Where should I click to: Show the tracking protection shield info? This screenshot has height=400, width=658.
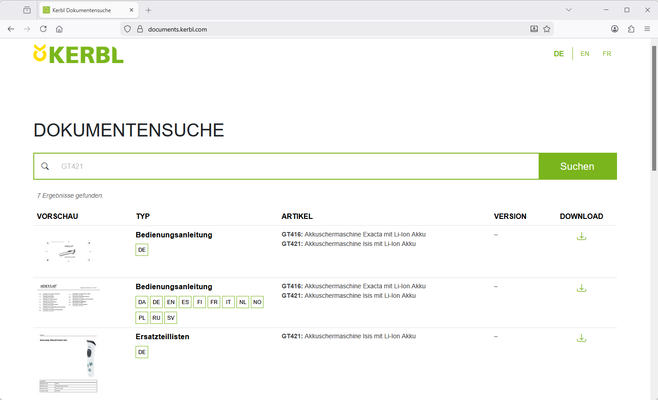pyautogui.click(x=128, y=29)
